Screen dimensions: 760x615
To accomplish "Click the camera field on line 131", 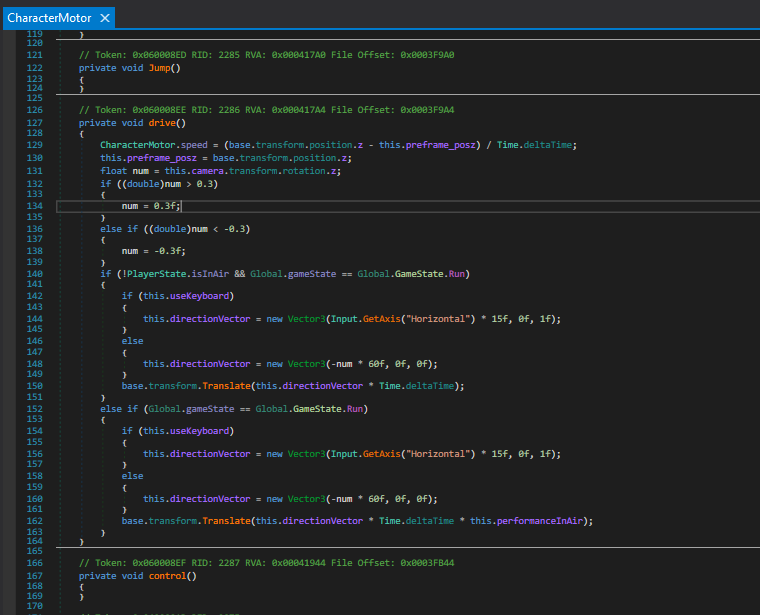I will tap(207, 171).
